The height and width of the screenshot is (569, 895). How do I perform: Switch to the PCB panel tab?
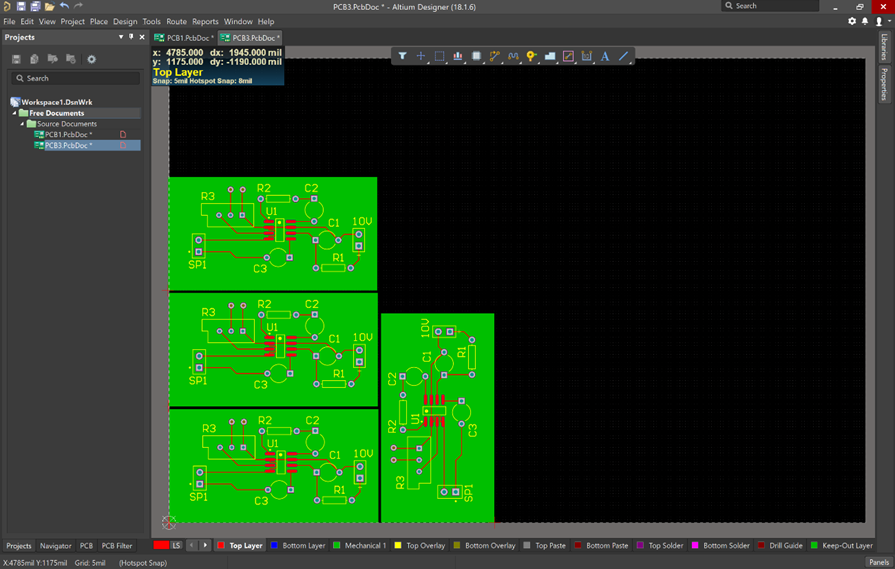(86, 546)
